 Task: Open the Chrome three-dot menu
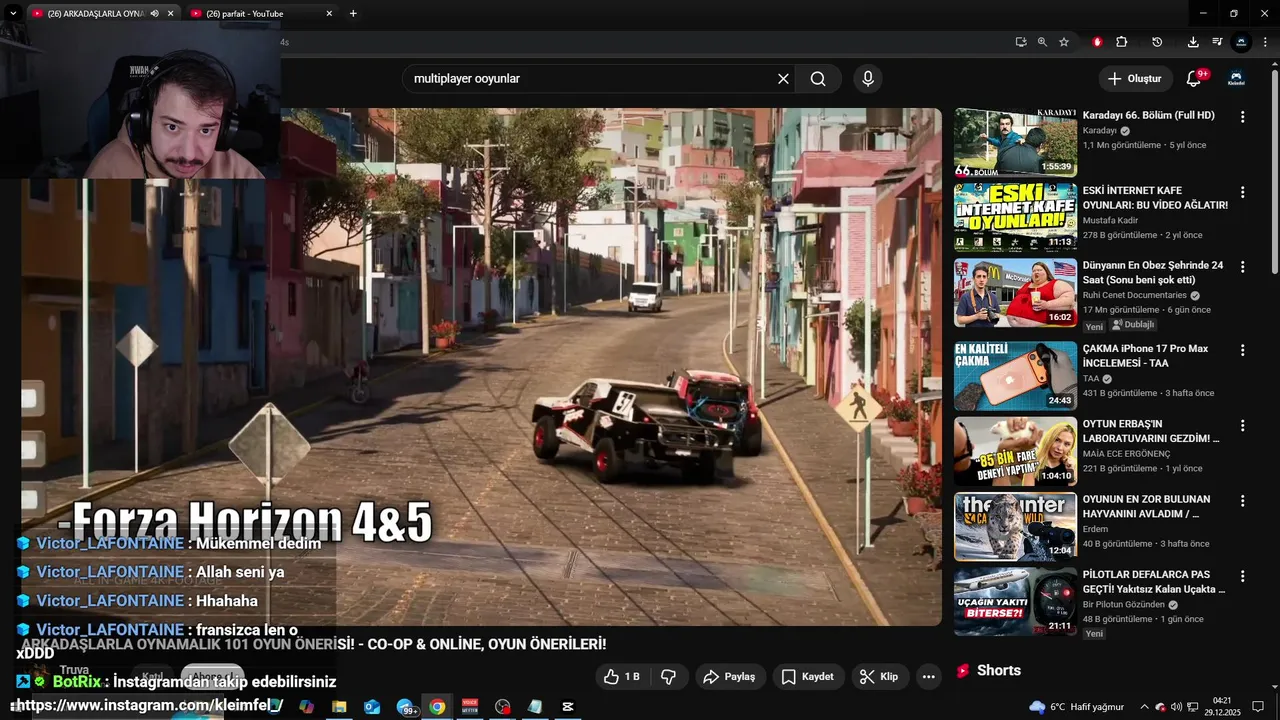1265,42
